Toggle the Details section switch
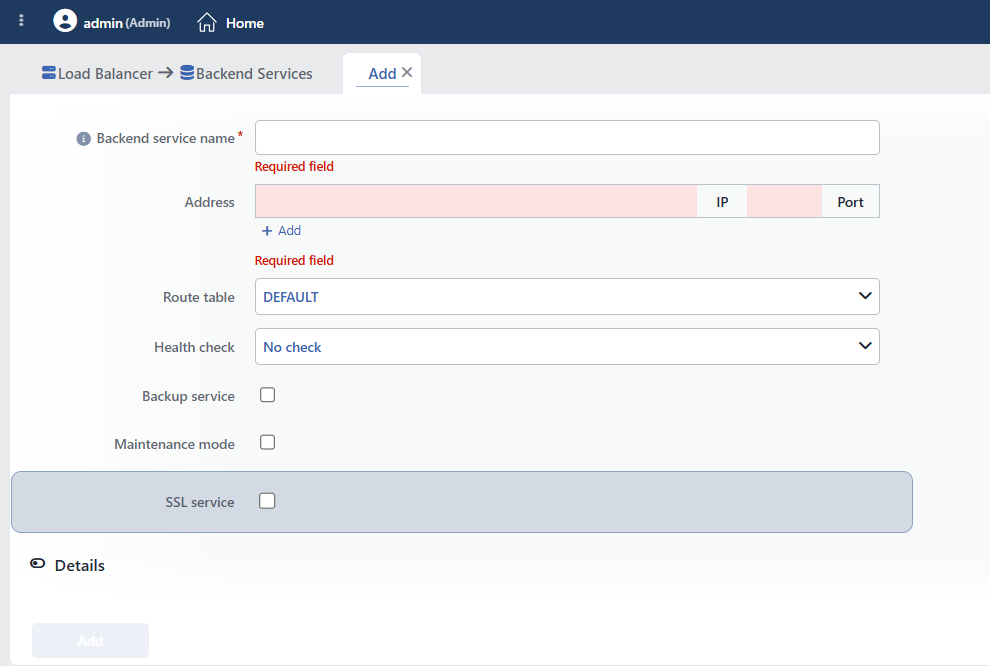Viewport: 990px width, 666px height. 38,564
